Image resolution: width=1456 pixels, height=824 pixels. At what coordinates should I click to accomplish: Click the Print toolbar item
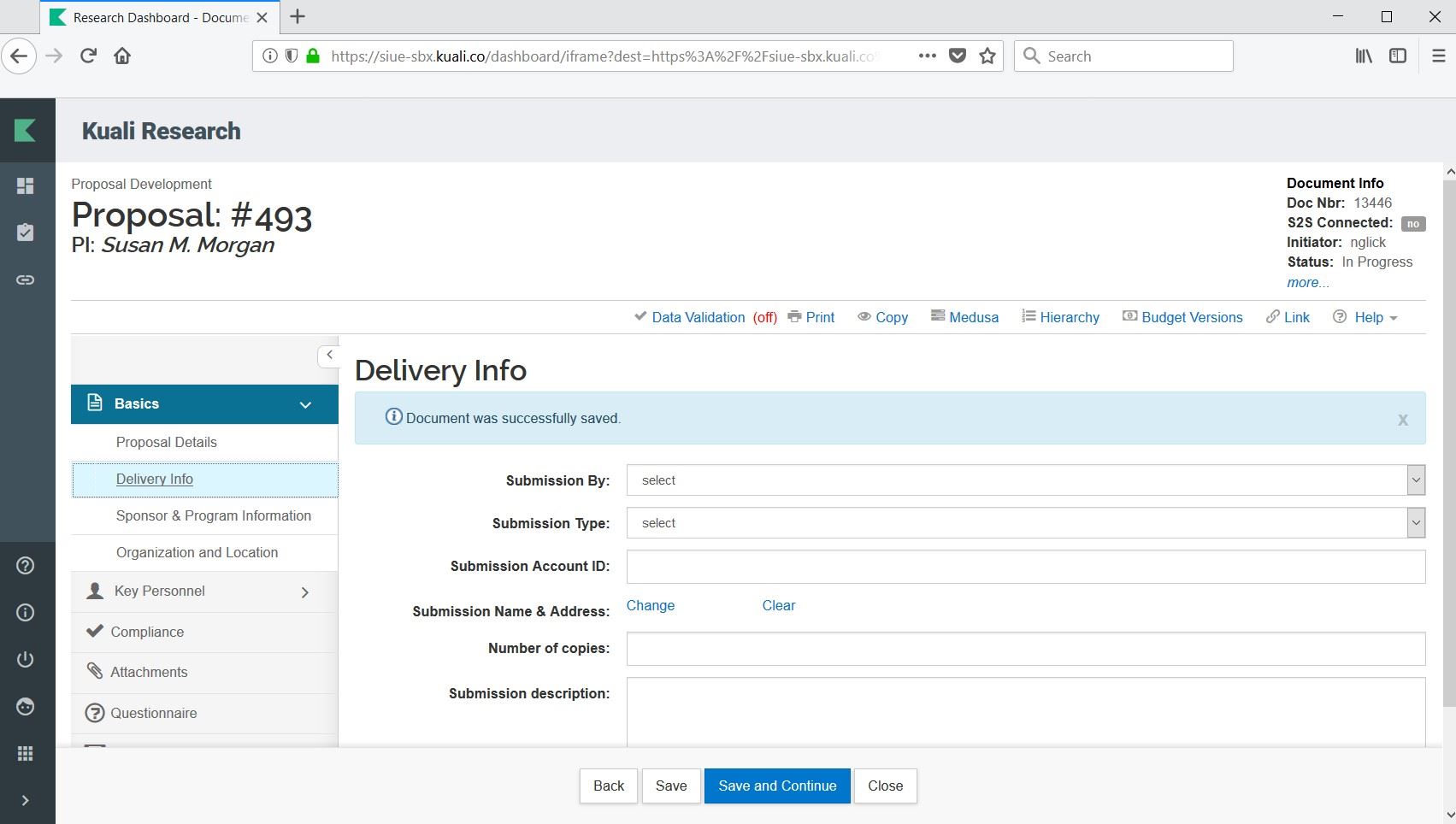[811, 317]
